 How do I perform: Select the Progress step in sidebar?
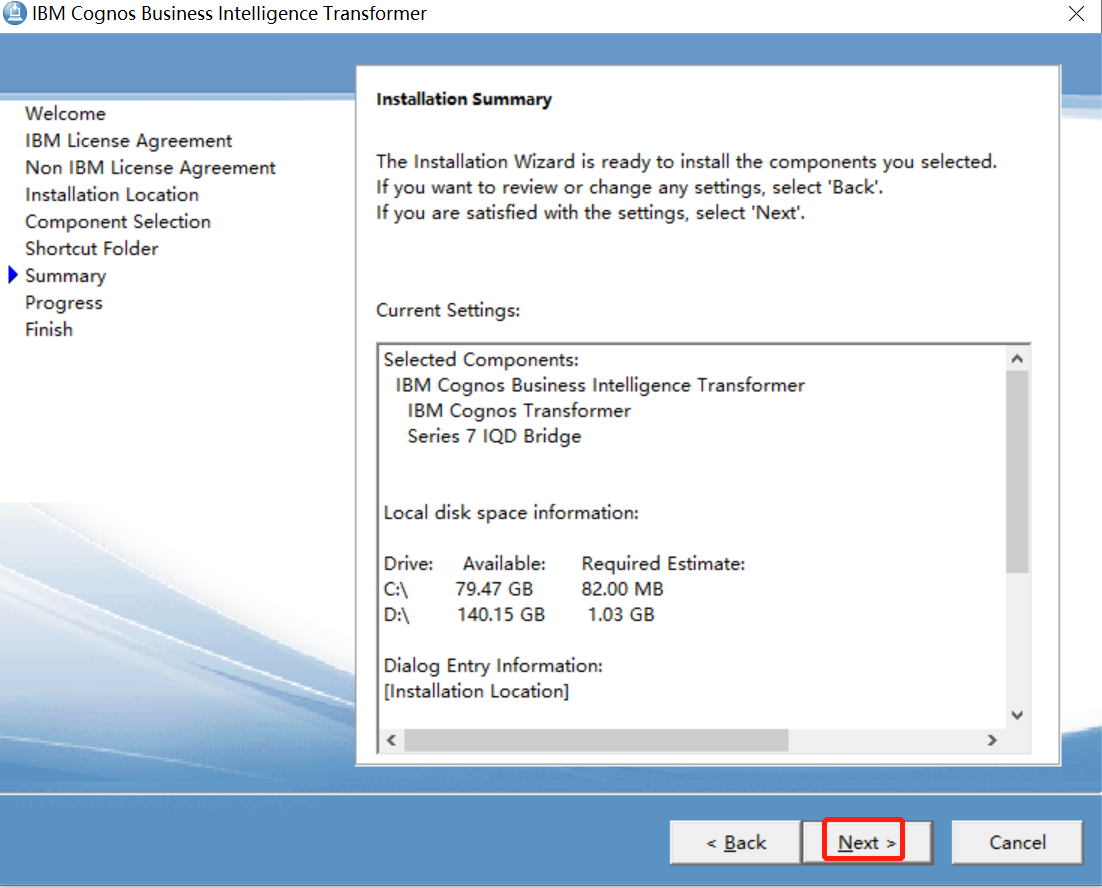(64, 303)
